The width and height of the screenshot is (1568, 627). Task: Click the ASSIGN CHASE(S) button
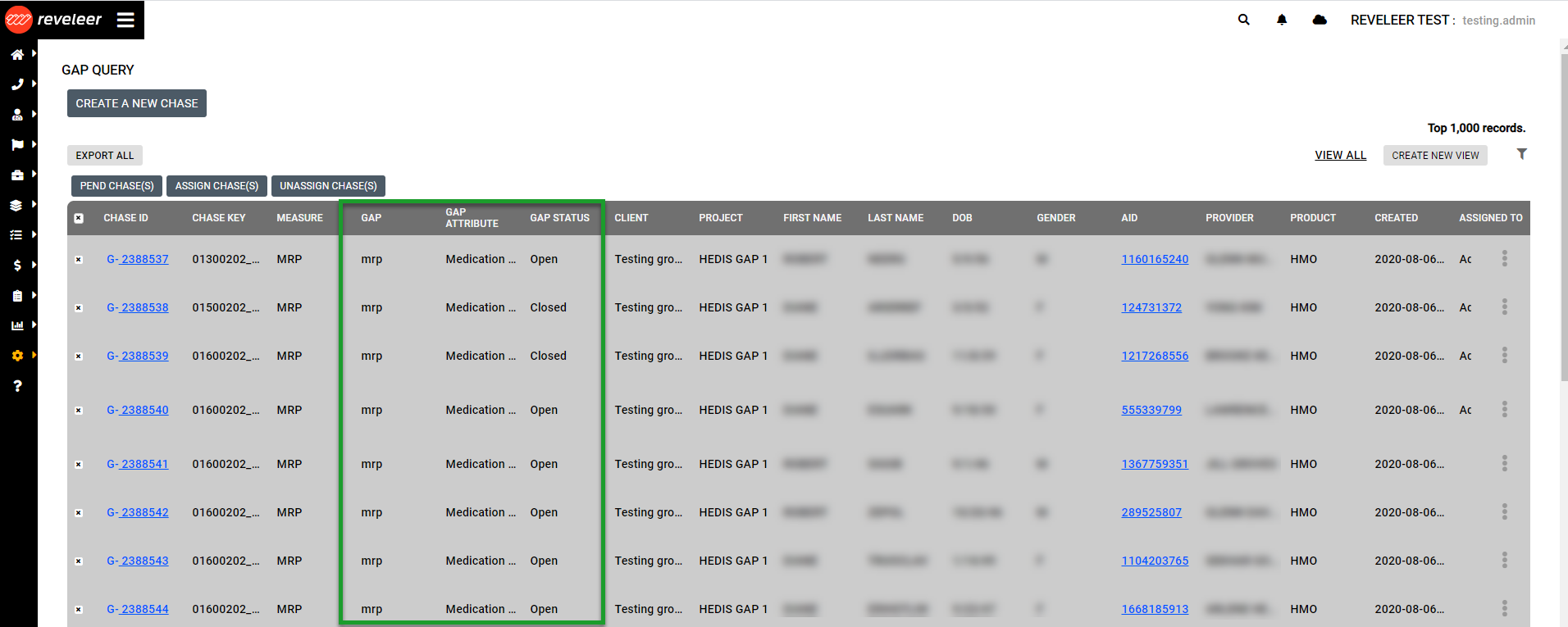pos(217,186)
